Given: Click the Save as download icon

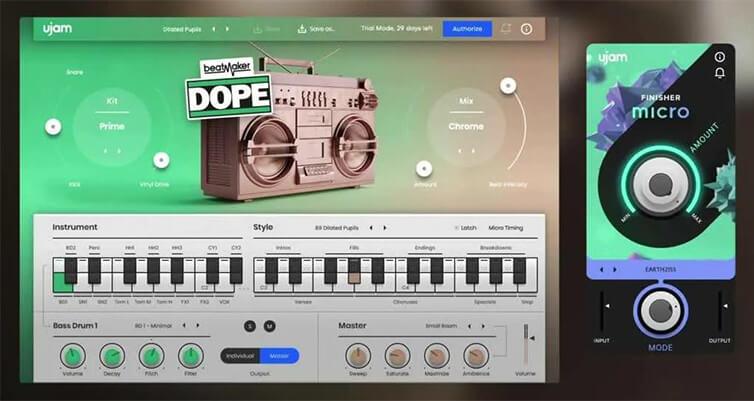Looking at the screenshot, I should [302, 29].
